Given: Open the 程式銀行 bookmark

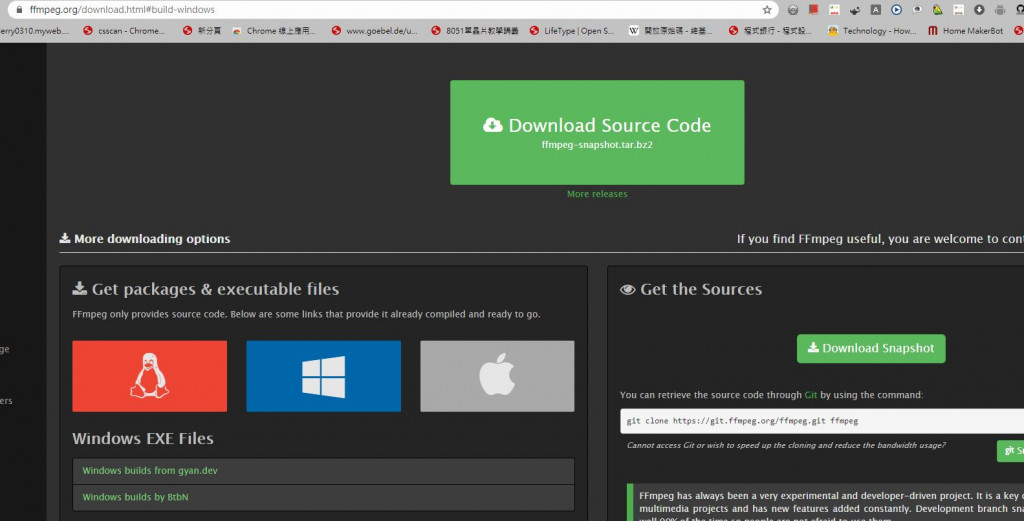Looking at the screenshot, I should tap(770, 31).
